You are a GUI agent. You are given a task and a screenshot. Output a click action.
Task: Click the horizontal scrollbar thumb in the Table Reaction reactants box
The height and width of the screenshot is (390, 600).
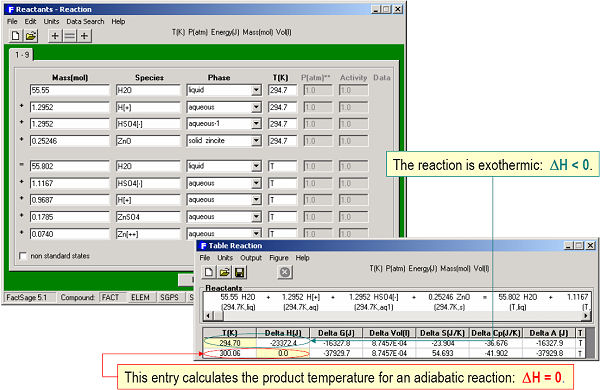[x=218, y=316]
